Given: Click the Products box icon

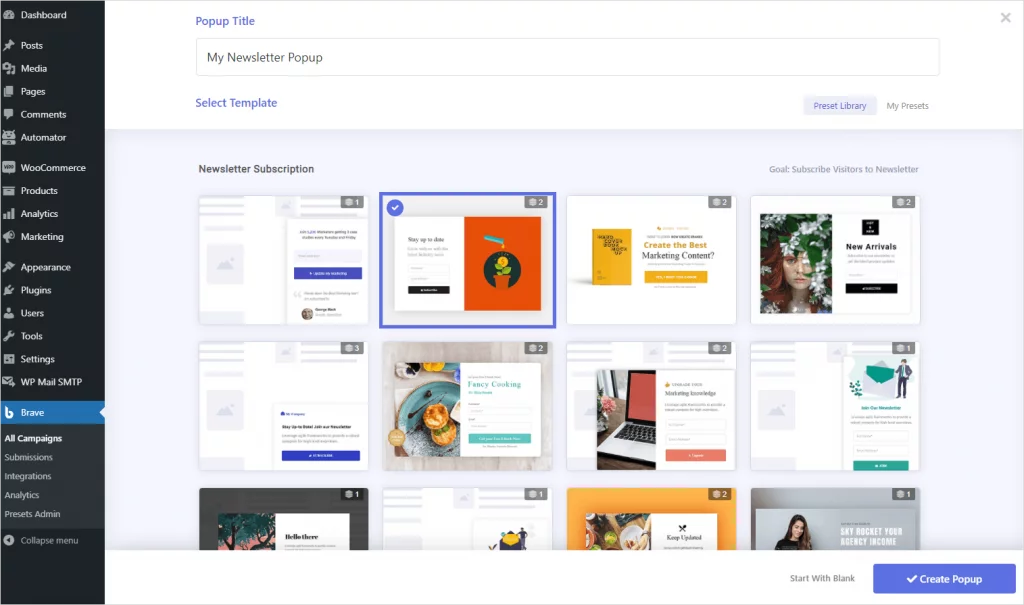Looking at the screenshot, I should coord(9,191).
